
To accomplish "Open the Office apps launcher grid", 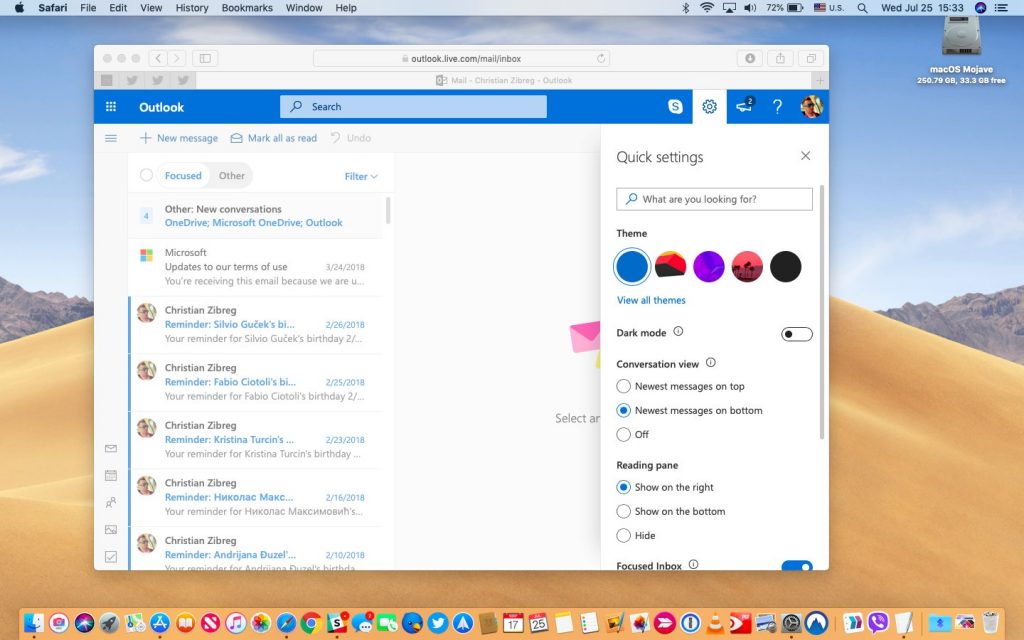I will [110, 106].
